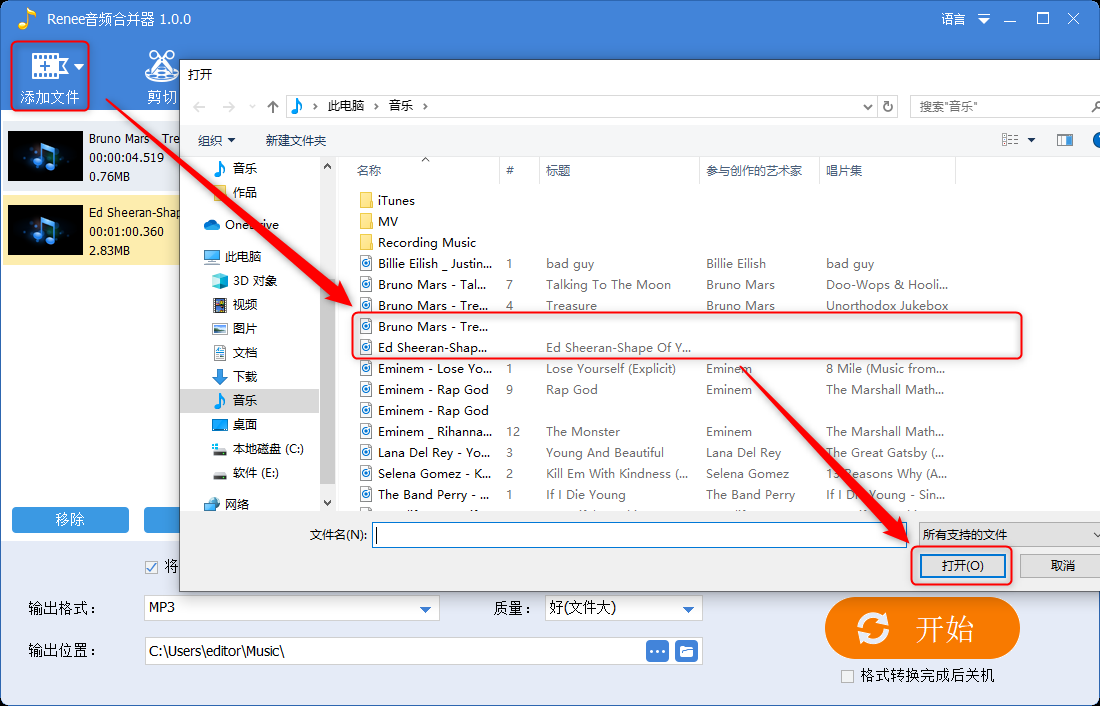The width and height of the screenshot is (1100, 706).
Task: Select Selena Gomez - K... file
Action: (425, 474)
